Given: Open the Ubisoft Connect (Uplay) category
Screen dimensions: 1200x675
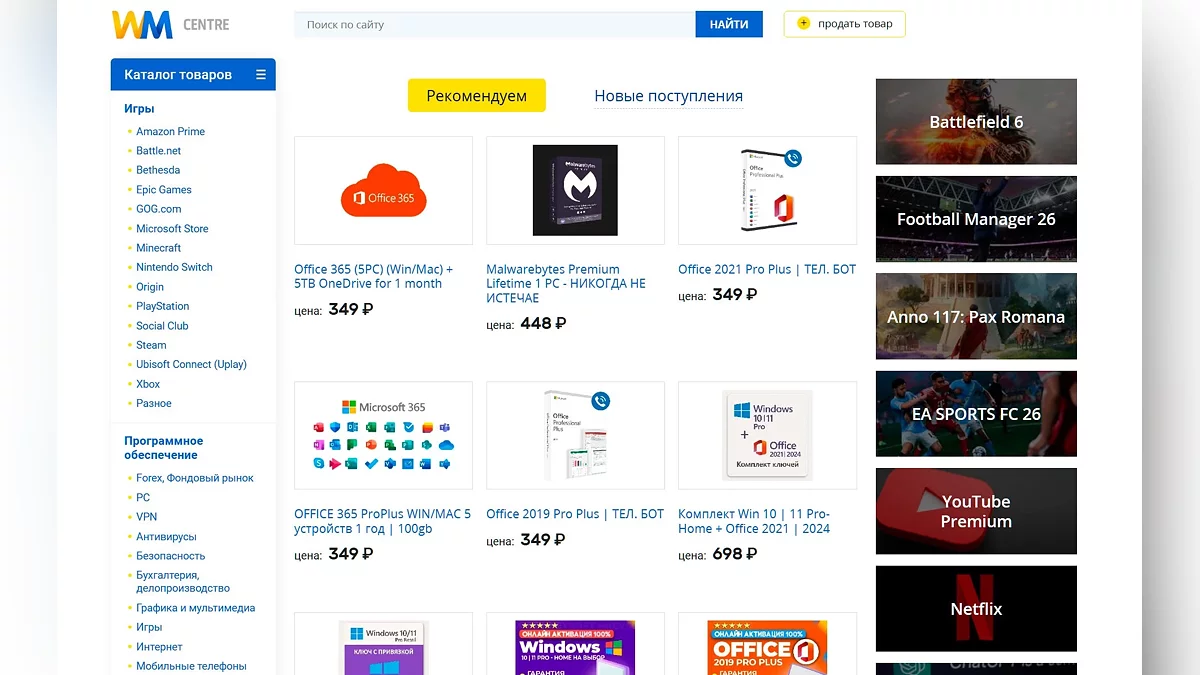Looking at the screenshot, I should pyautogui.click(x=191, y=364).
